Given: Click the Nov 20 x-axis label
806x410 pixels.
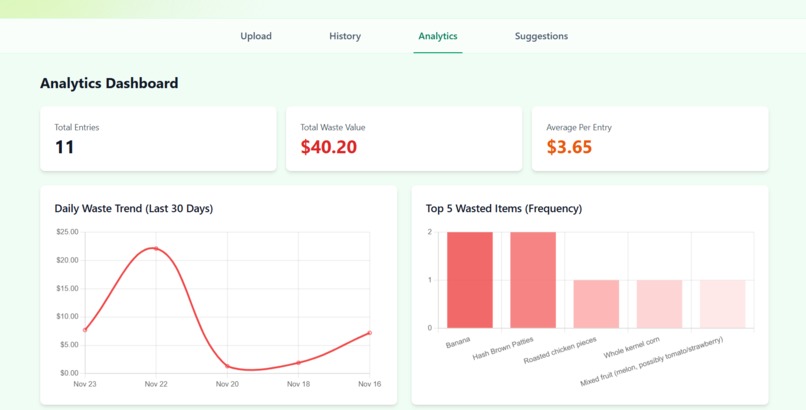Looking at the screenshot, I should [x=227, y=384].
